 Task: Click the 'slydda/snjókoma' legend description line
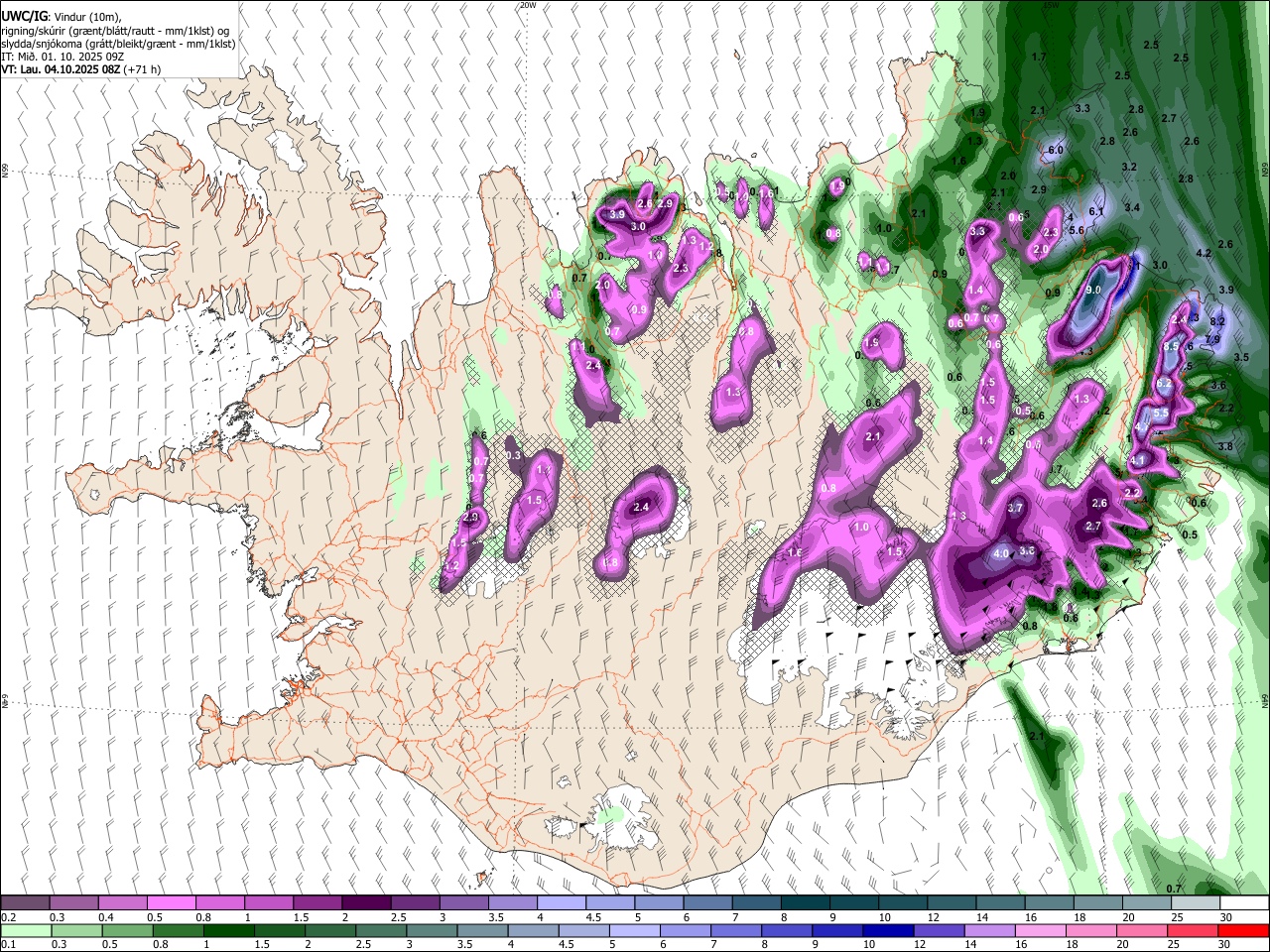tap(117, 44)
